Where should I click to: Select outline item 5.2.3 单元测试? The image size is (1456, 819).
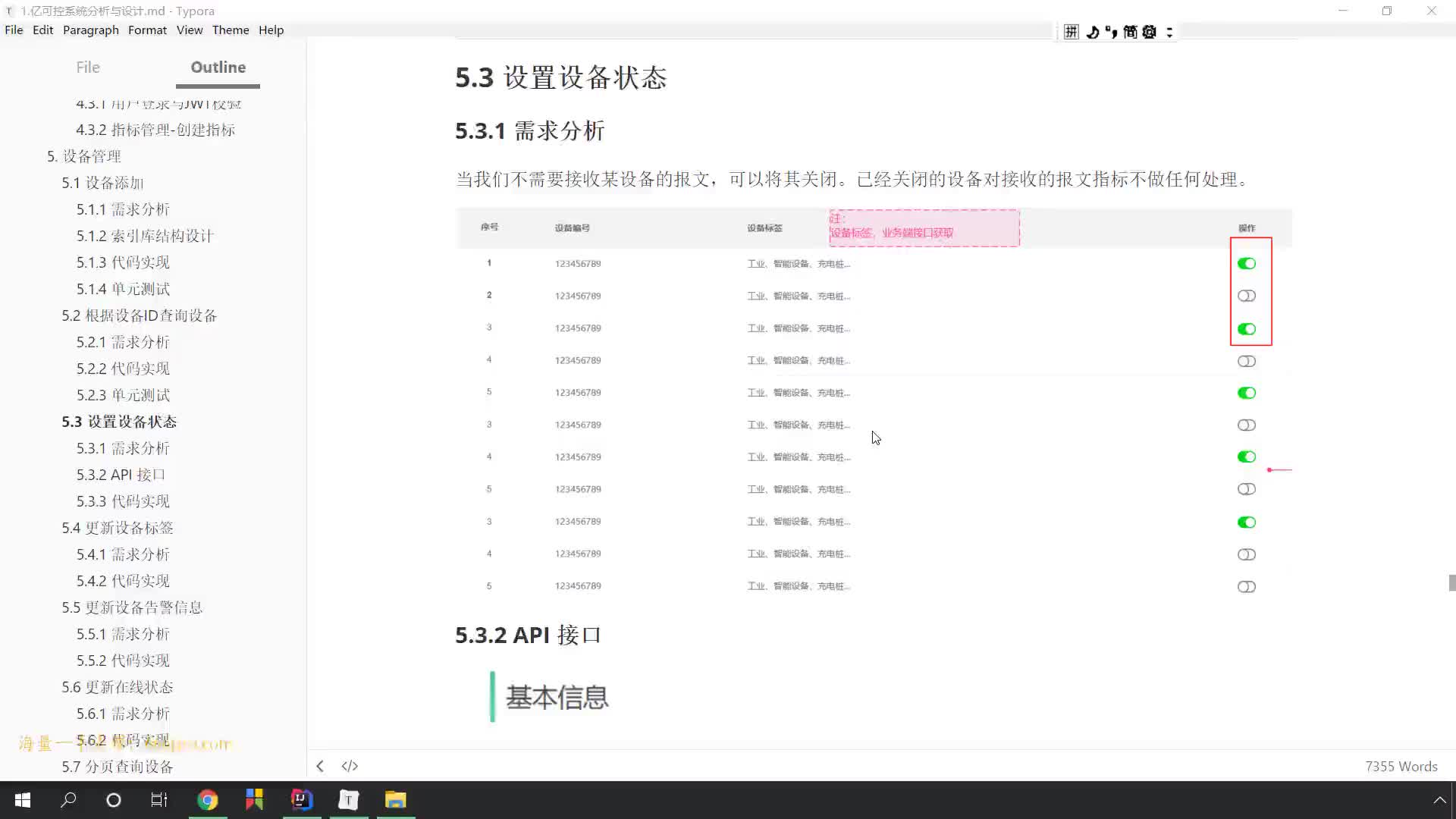coord(123,395)
